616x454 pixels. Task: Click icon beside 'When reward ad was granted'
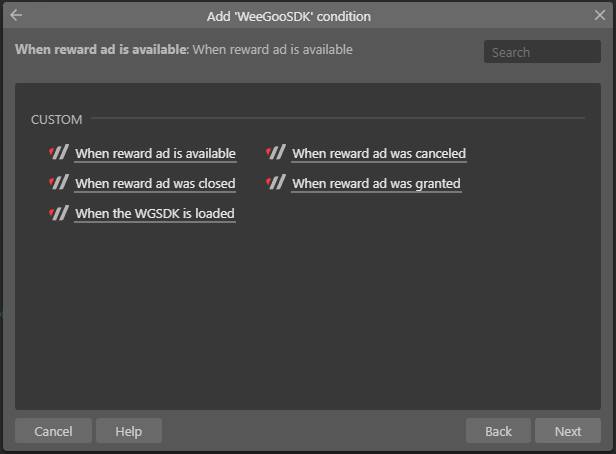(276, 183)
